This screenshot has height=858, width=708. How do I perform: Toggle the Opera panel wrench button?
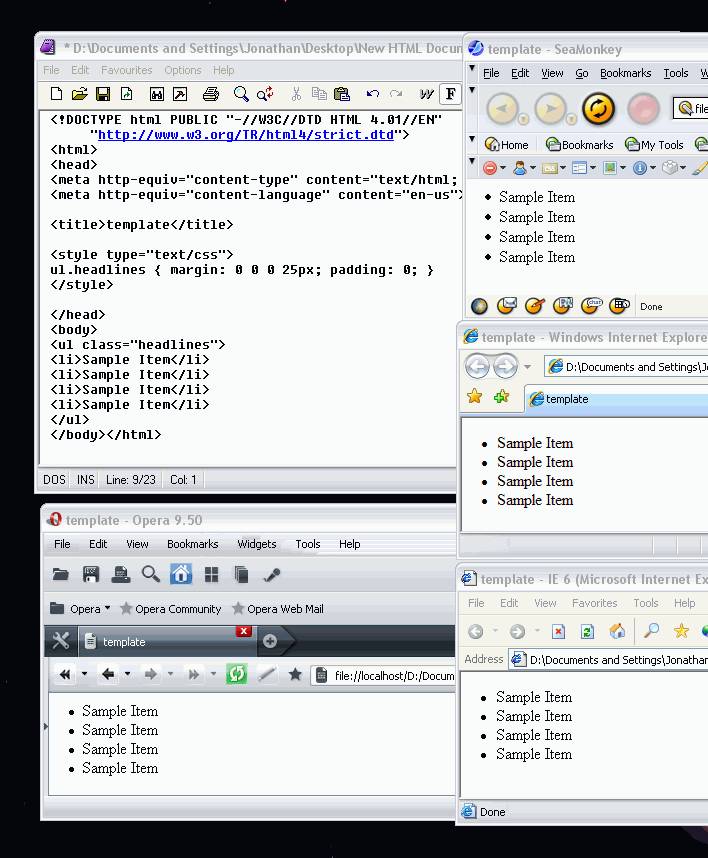tap(60, 641)
